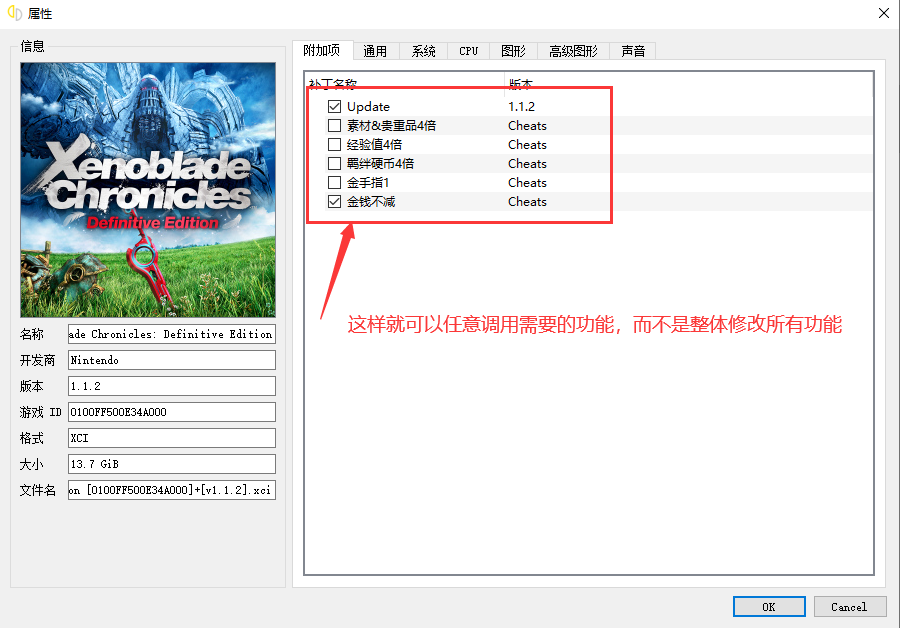Check the 羁绊硬币4倍 cheat
This screenshot has height=628, width=900.
(334, 163)
